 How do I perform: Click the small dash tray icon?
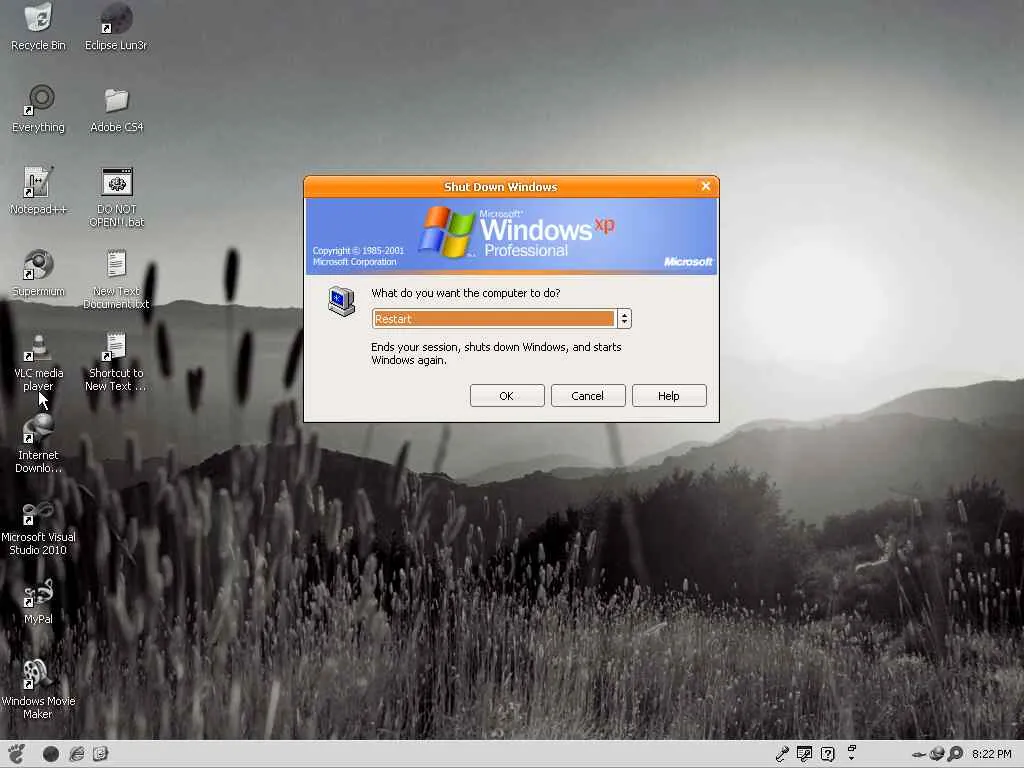point(919,755)
